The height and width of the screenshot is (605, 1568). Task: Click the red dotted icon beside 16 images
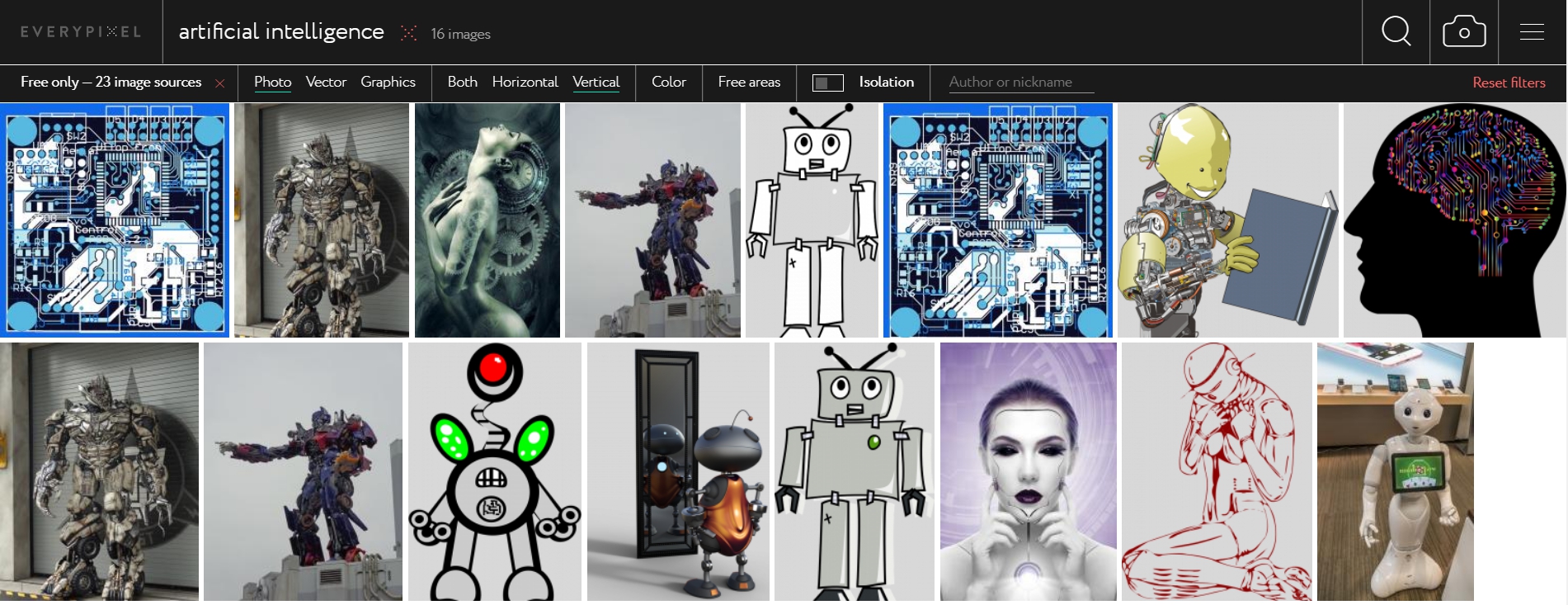click(x=408, y=33)
